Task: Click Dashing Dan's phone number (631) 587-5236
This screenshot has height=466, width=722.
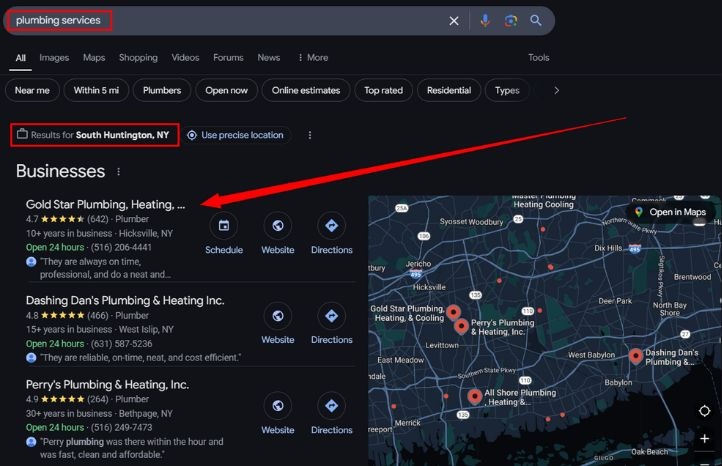Action: click(x=121, y=344)
